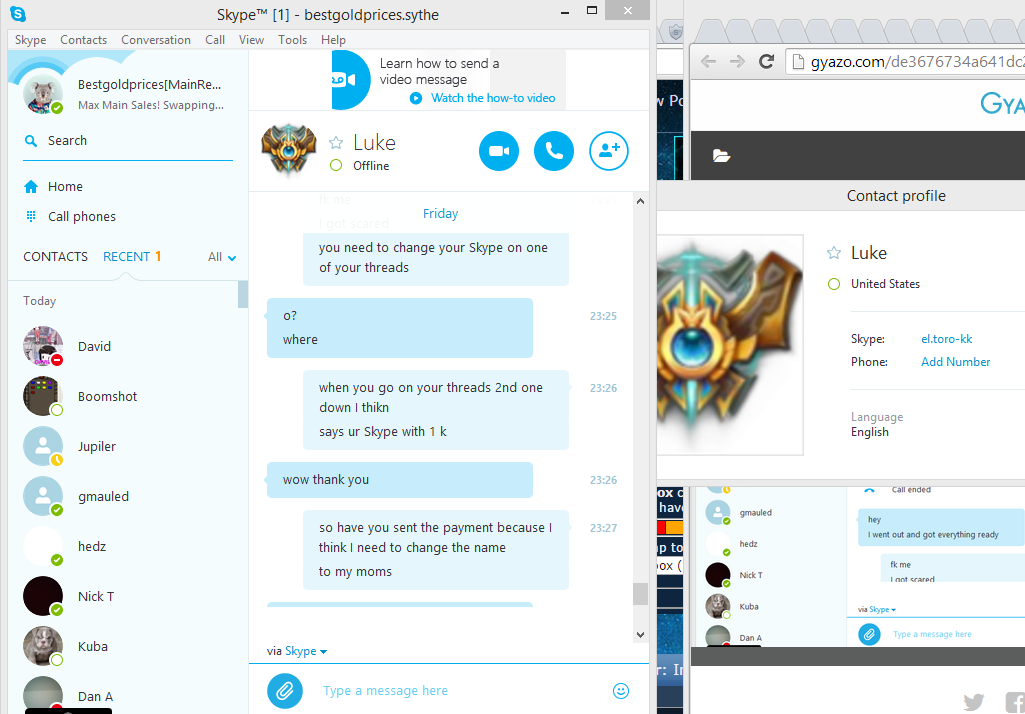Click Luke's large profile picture
The height and width of the screenshot is (714, 1025).
pyautogui.click(x=730, y=345)
